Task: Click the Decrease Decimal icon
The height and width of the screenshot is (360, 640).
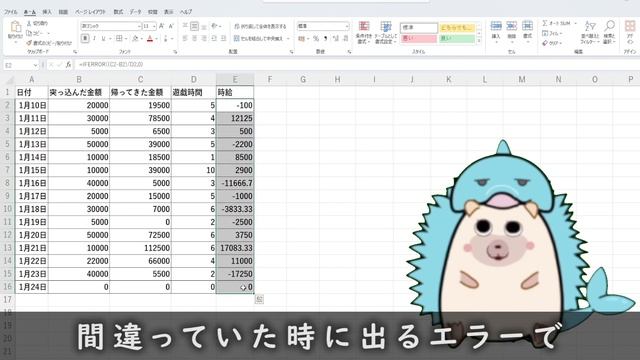Action: point(345,39)
